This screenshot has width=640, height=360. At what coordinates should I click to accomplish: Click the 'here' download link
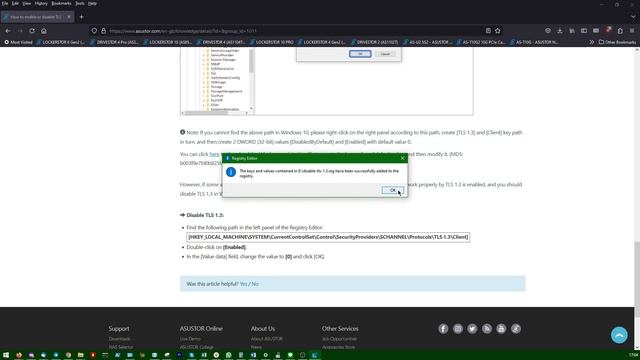click(214, 154)
